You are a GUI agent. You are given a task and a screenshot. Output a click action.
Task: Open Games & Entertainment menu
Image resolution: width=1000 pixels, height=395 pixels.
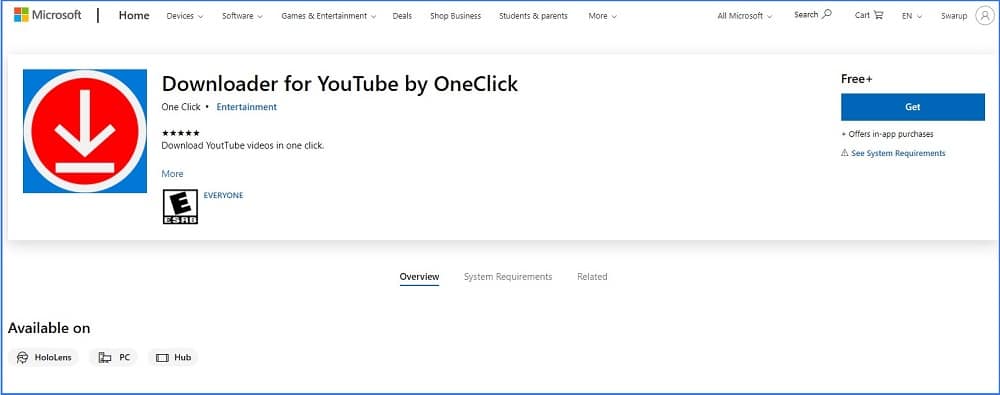pos(328,16)
